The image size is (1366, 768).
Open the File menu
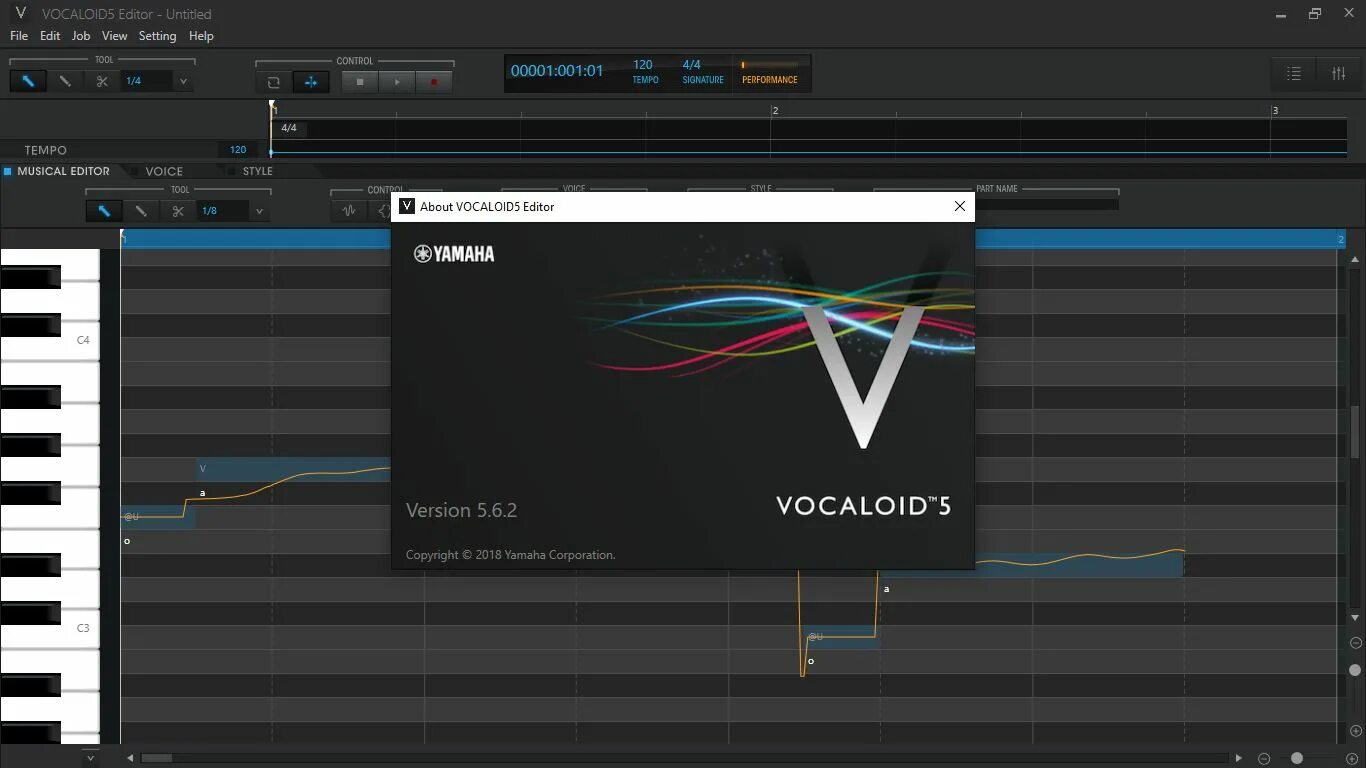[x=19, y=36]
